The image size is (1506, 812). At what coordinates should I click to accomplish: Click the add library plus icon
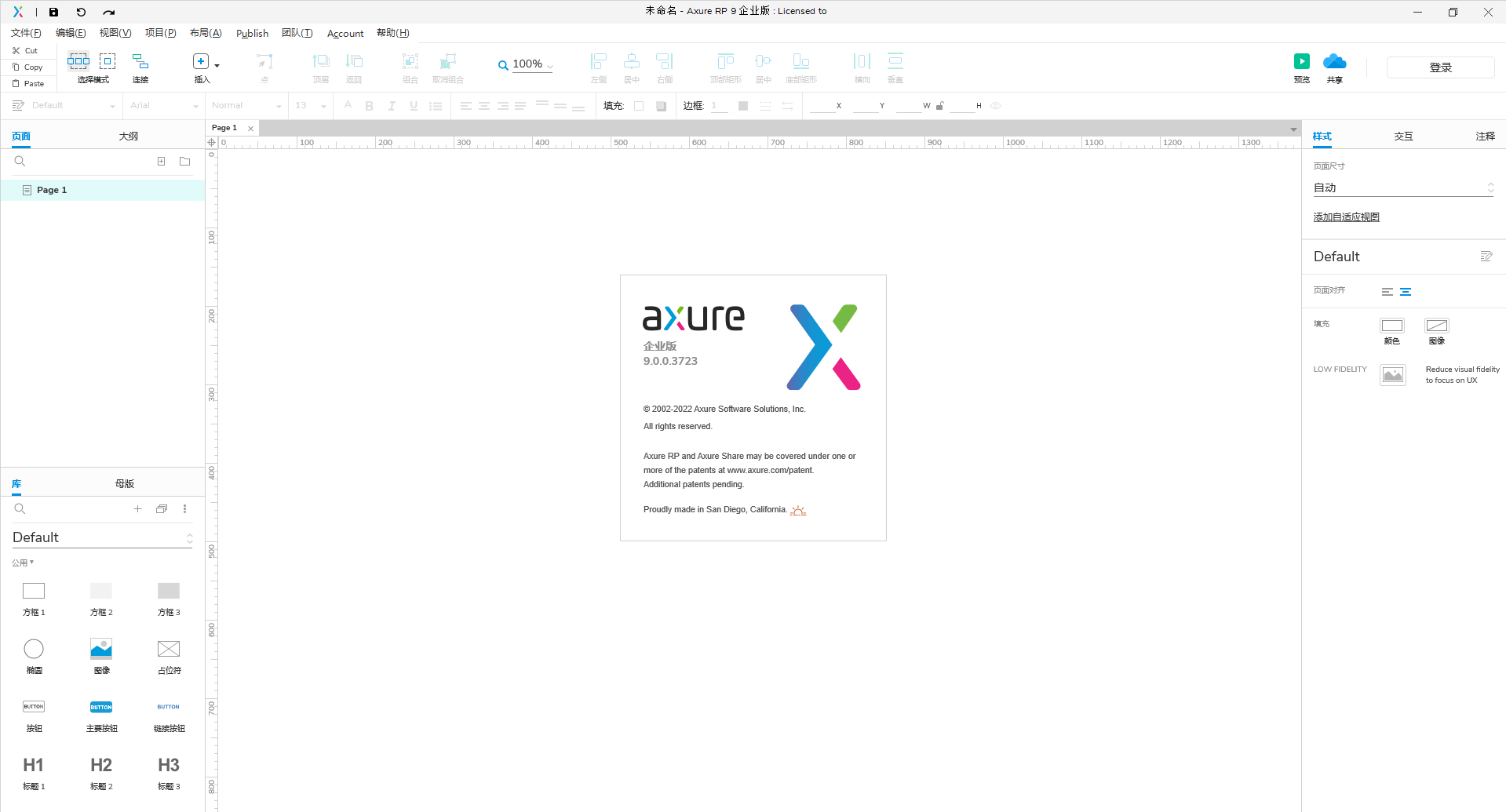click(x=137, y=508)
